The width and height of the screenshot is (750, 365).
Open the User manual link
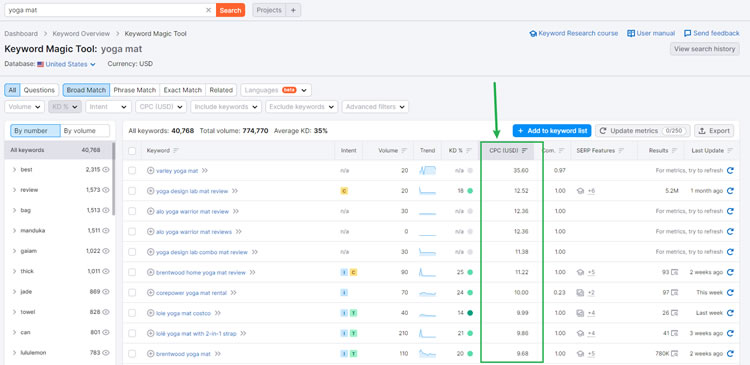pos(651,33)
